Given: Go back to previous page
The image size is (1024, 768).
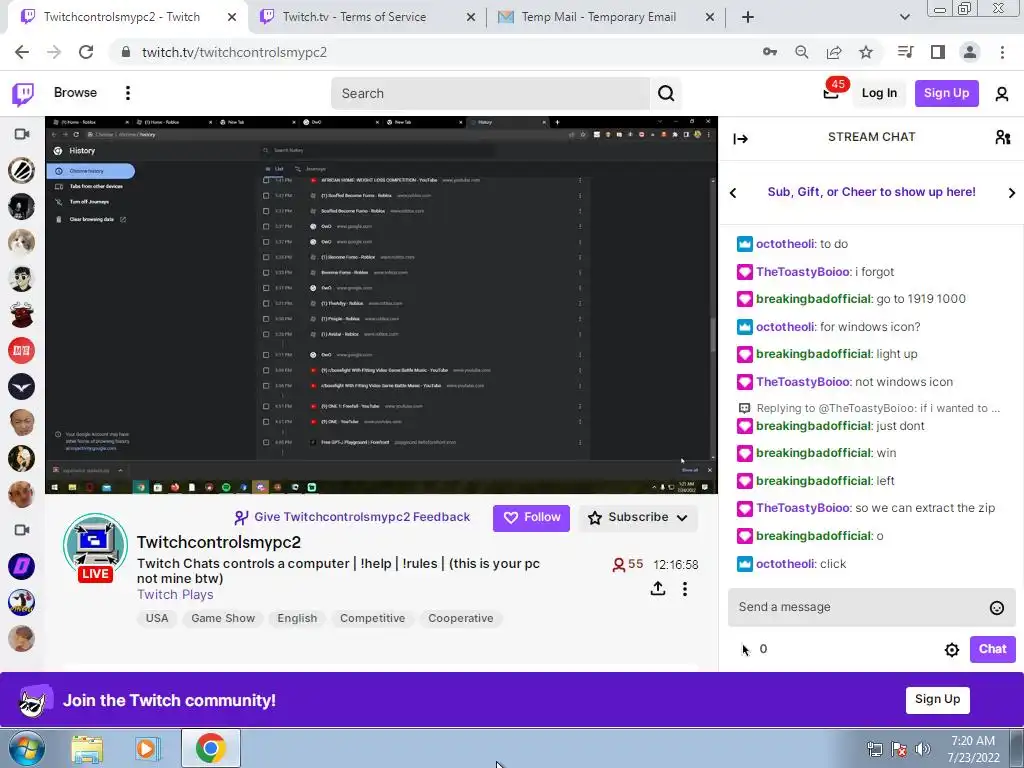Looking at the screenshot, I should click(x=22, y=52).
